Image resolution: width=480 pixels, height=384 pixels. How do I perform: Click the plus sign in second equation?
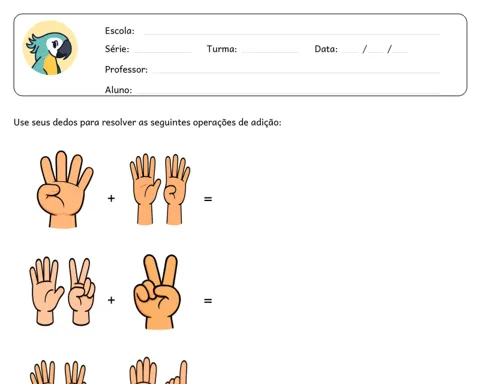(111, 300)
